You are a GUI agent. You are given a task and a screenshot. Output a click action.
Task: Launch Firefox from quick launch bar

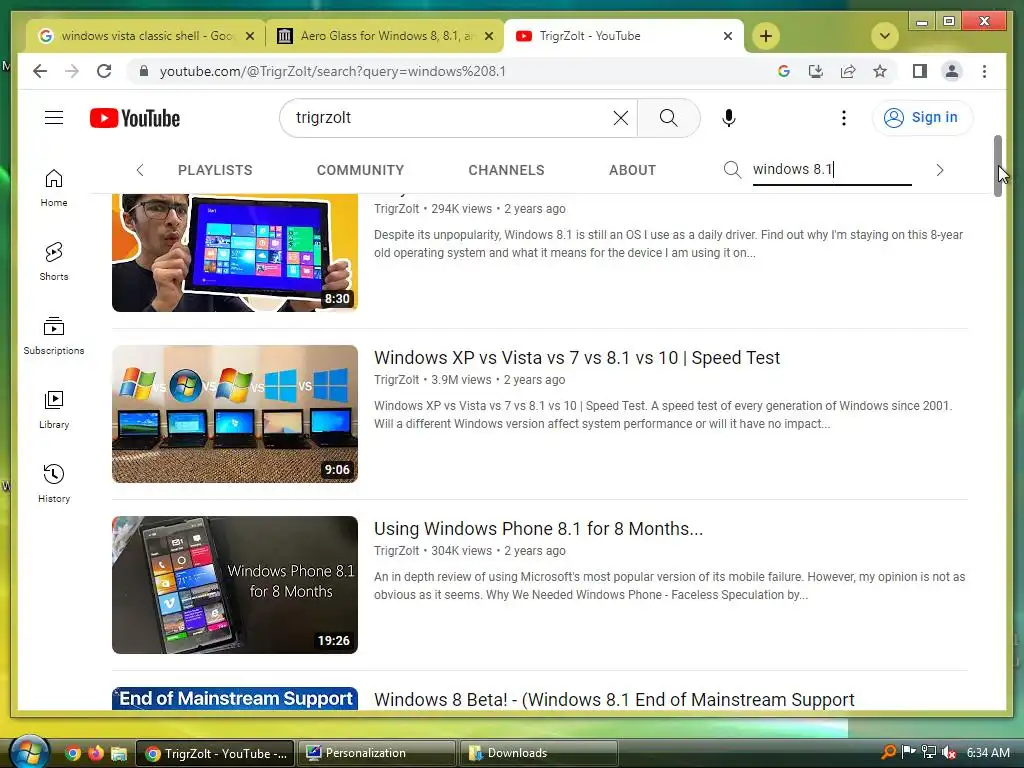95,754
